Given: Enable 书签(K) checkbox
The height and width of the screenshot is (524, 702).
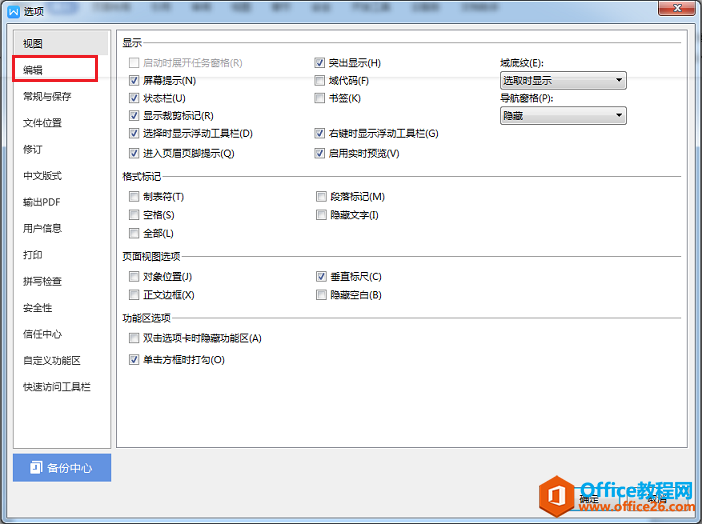Looking at the screenshot, I should pos(319,98).
